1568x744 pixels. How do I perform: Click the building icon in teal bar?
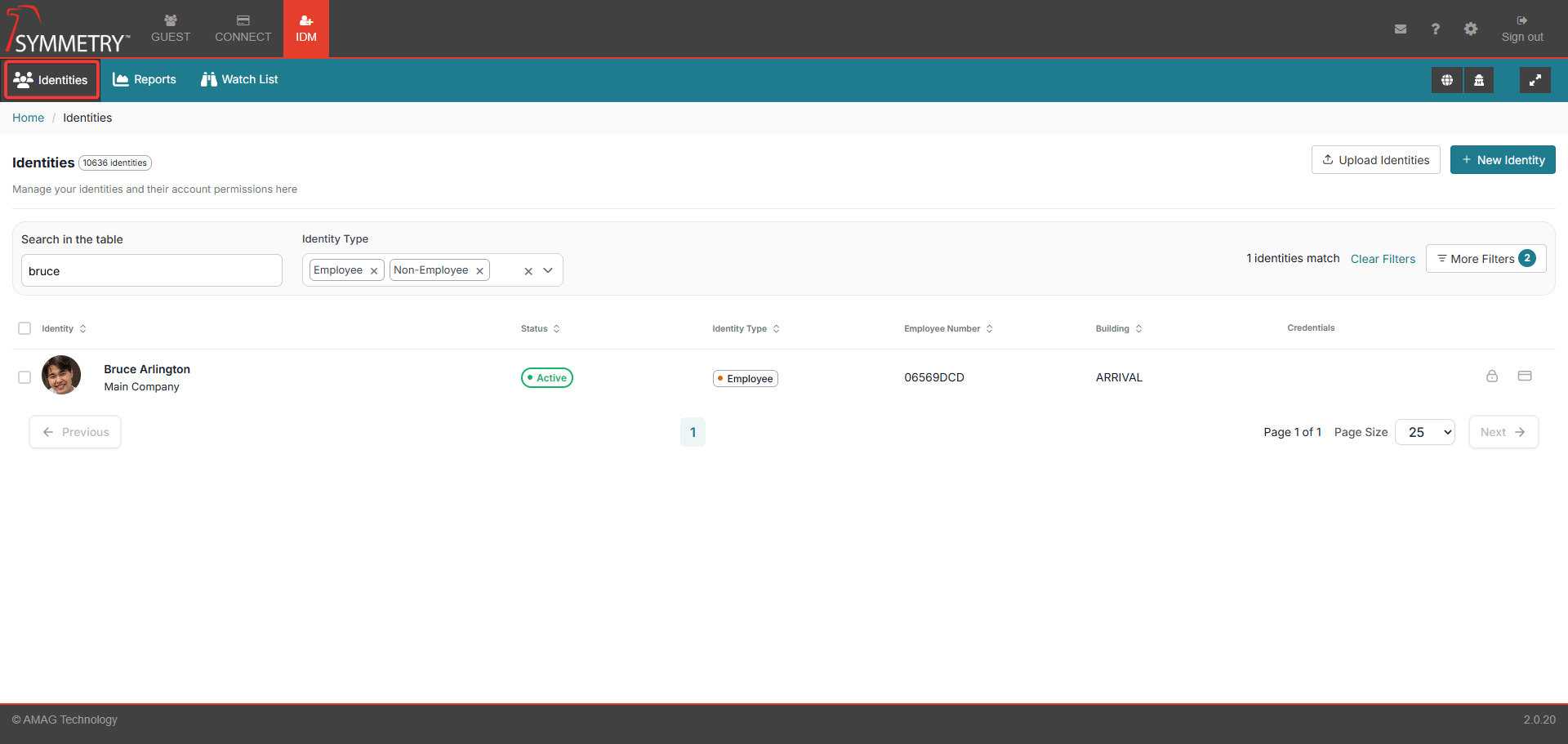point(1478,80)
